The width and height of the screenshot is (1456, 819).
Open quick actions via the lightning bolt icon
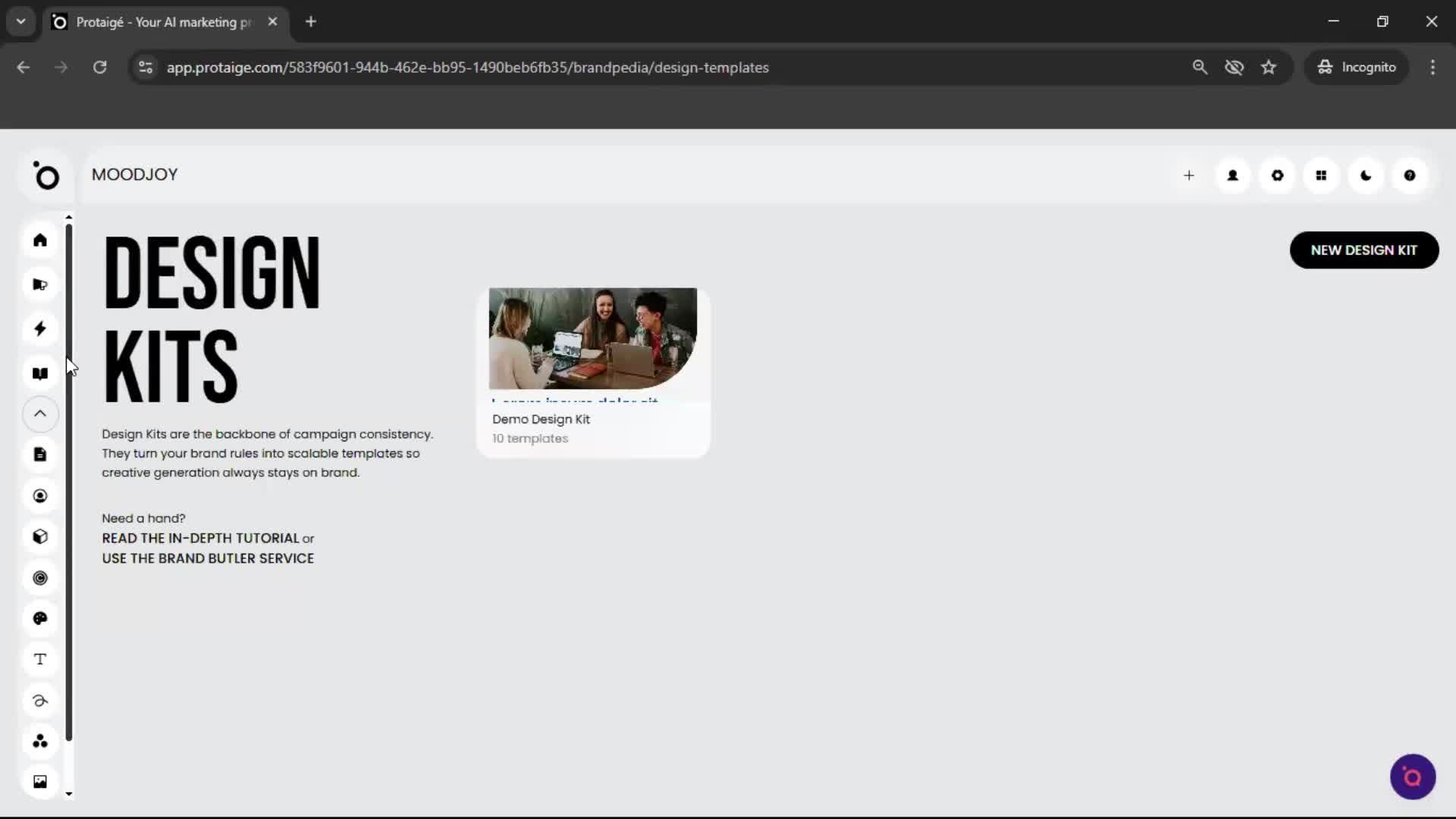[40, 328]
